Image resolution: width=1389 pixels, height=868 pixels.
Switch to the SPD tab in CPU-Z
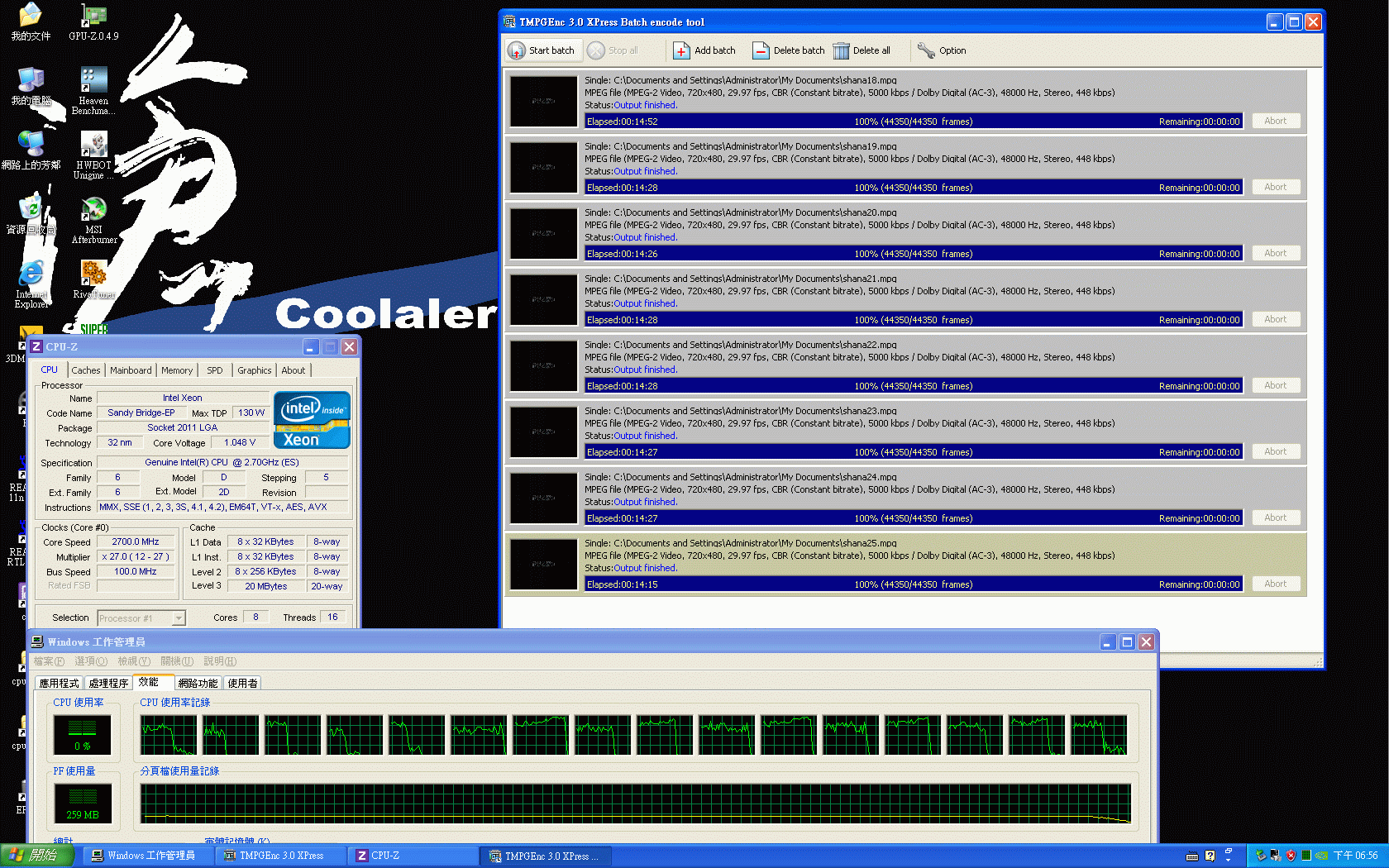215,370
